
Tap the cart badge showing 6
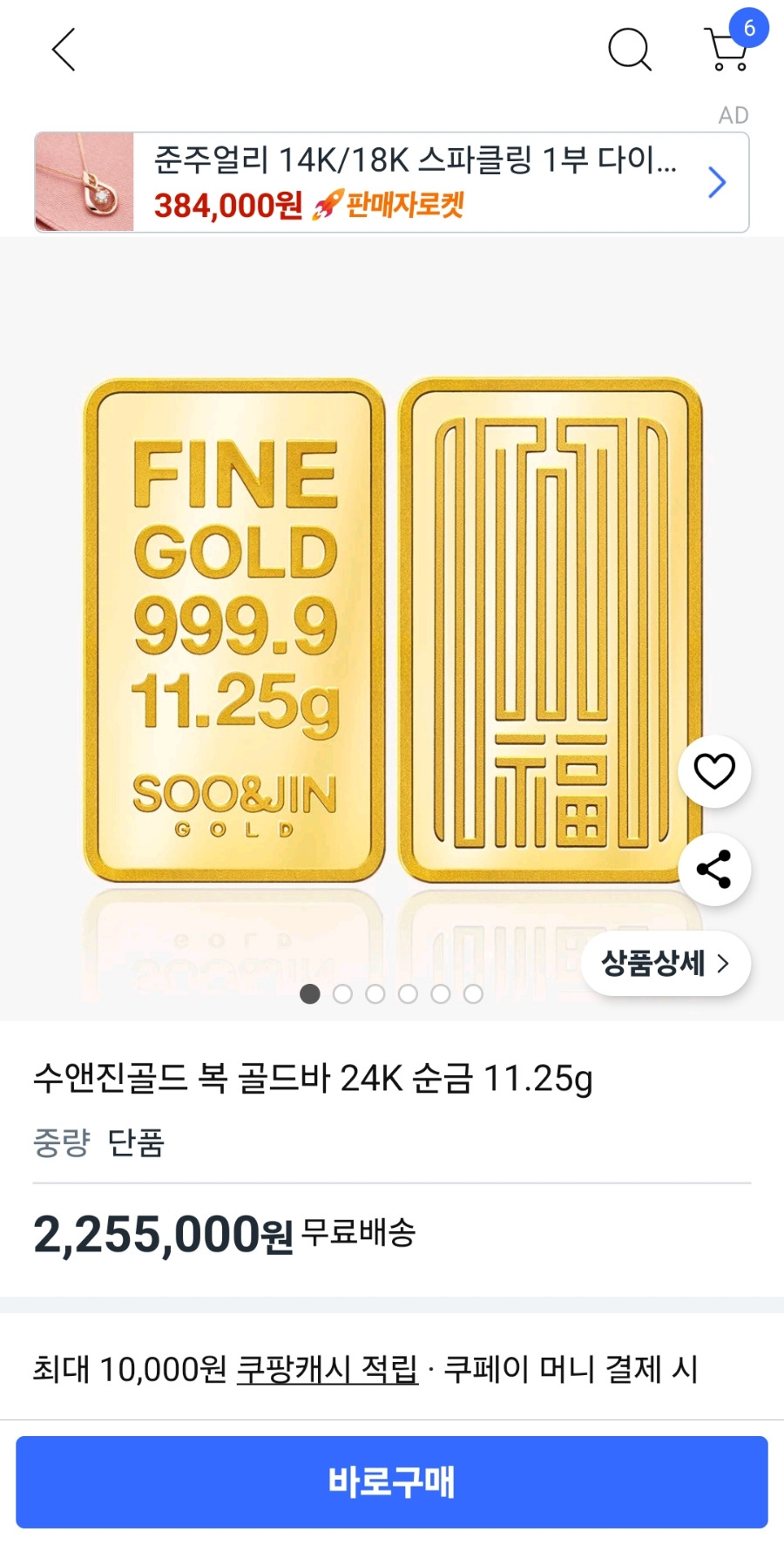point(748,28)
